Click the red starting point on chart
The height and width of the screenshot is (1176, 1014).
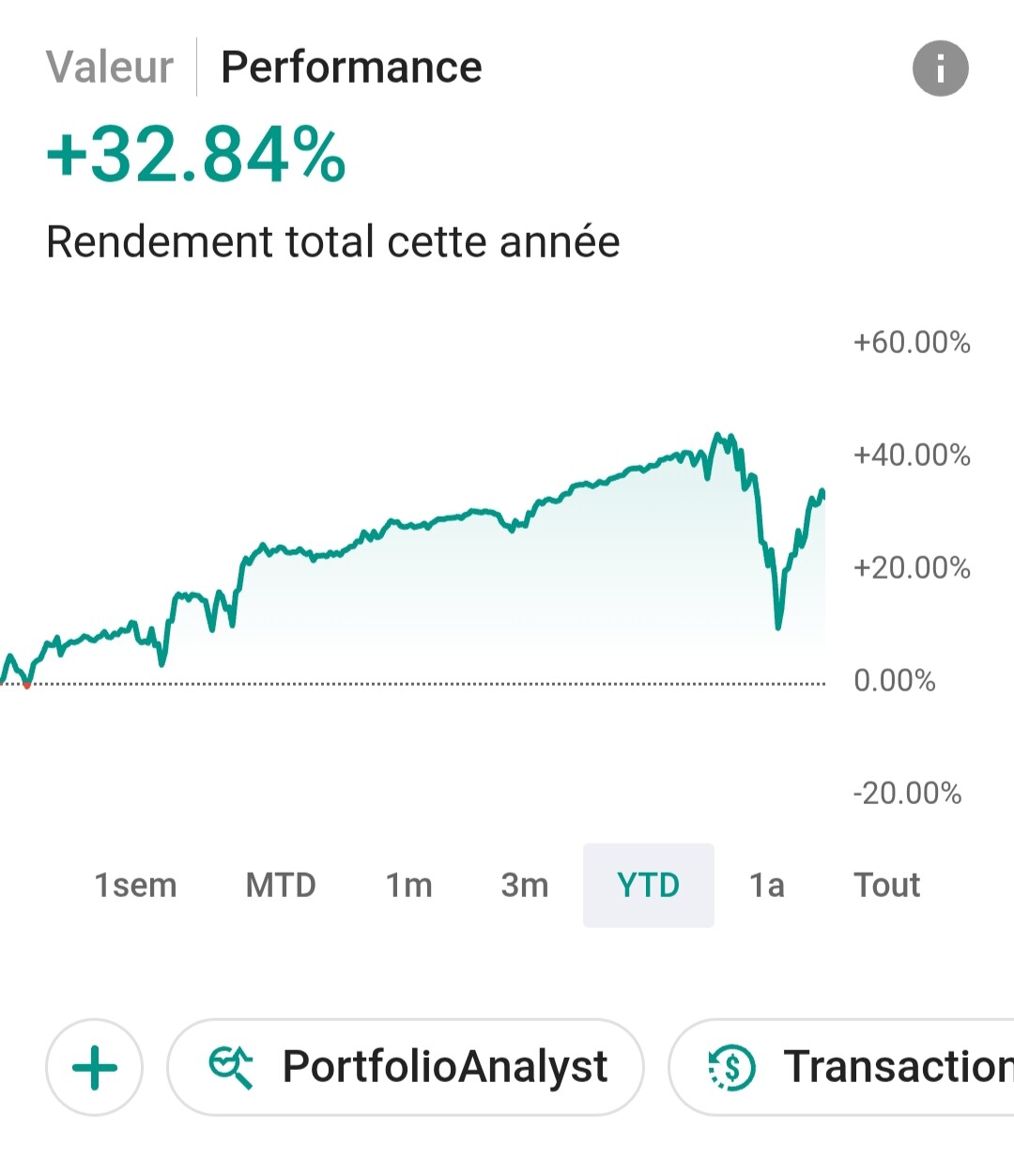coord(27,685)
